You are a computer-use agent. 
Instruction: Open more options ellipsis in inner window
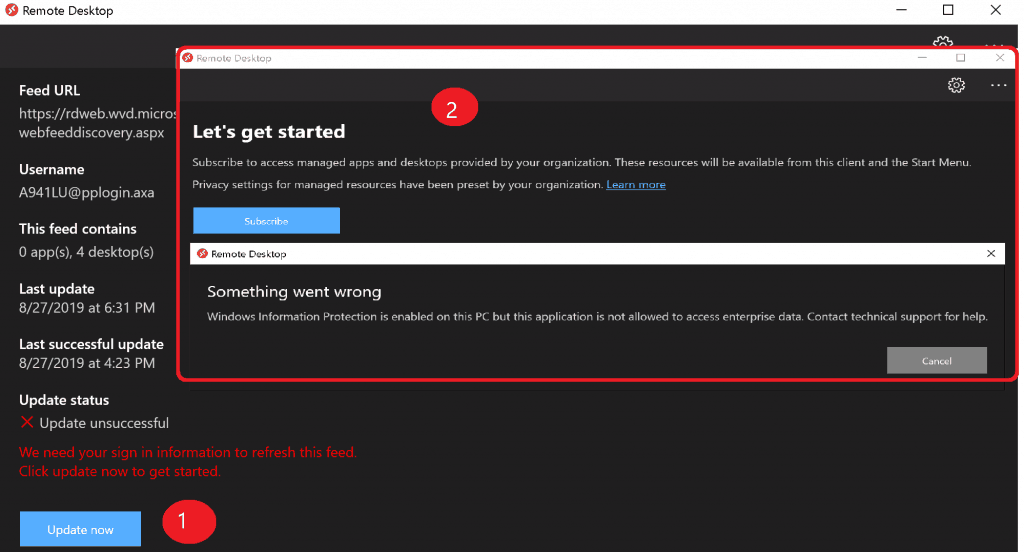coord(998,86)
